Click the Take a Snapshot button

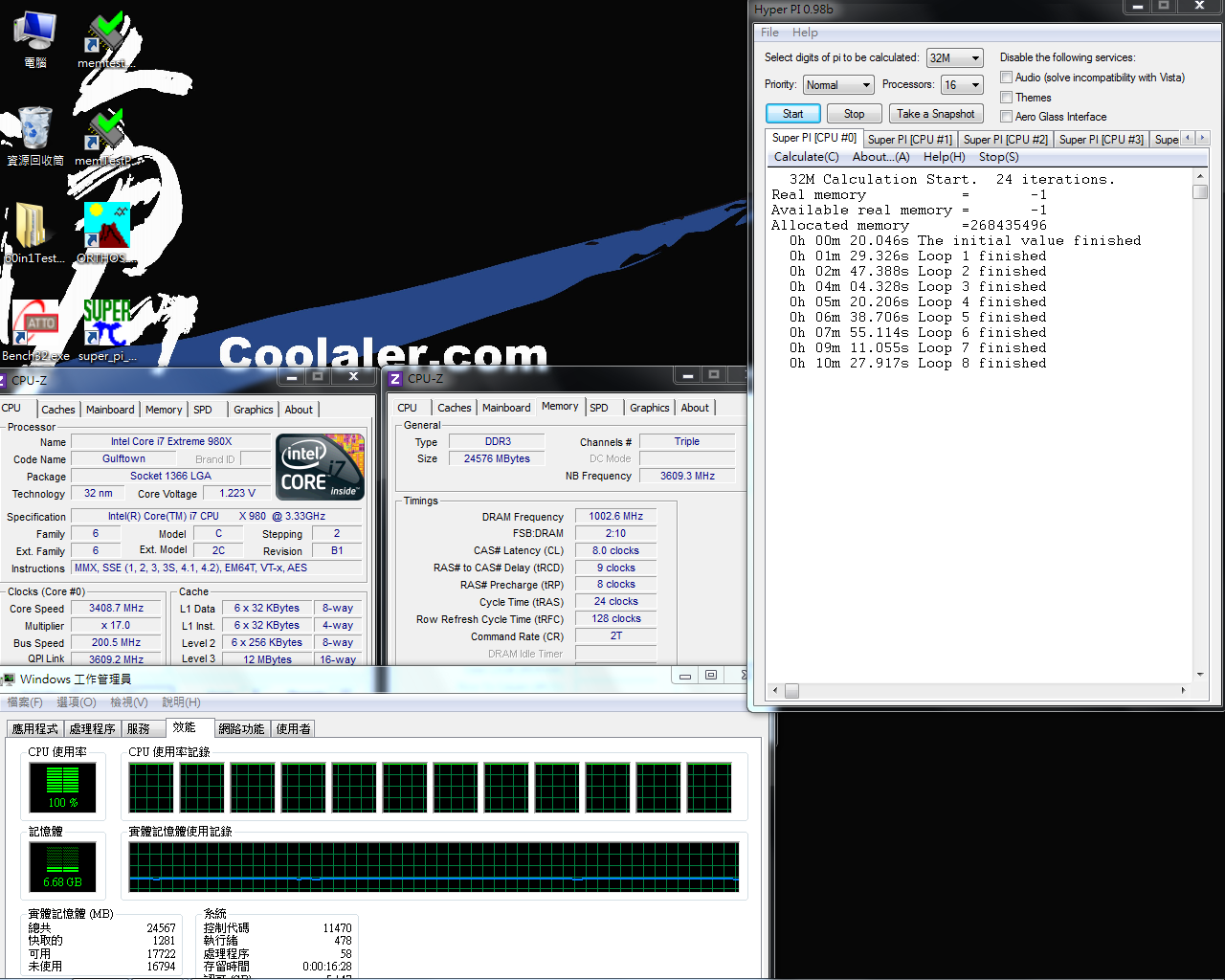pos(935,114)
